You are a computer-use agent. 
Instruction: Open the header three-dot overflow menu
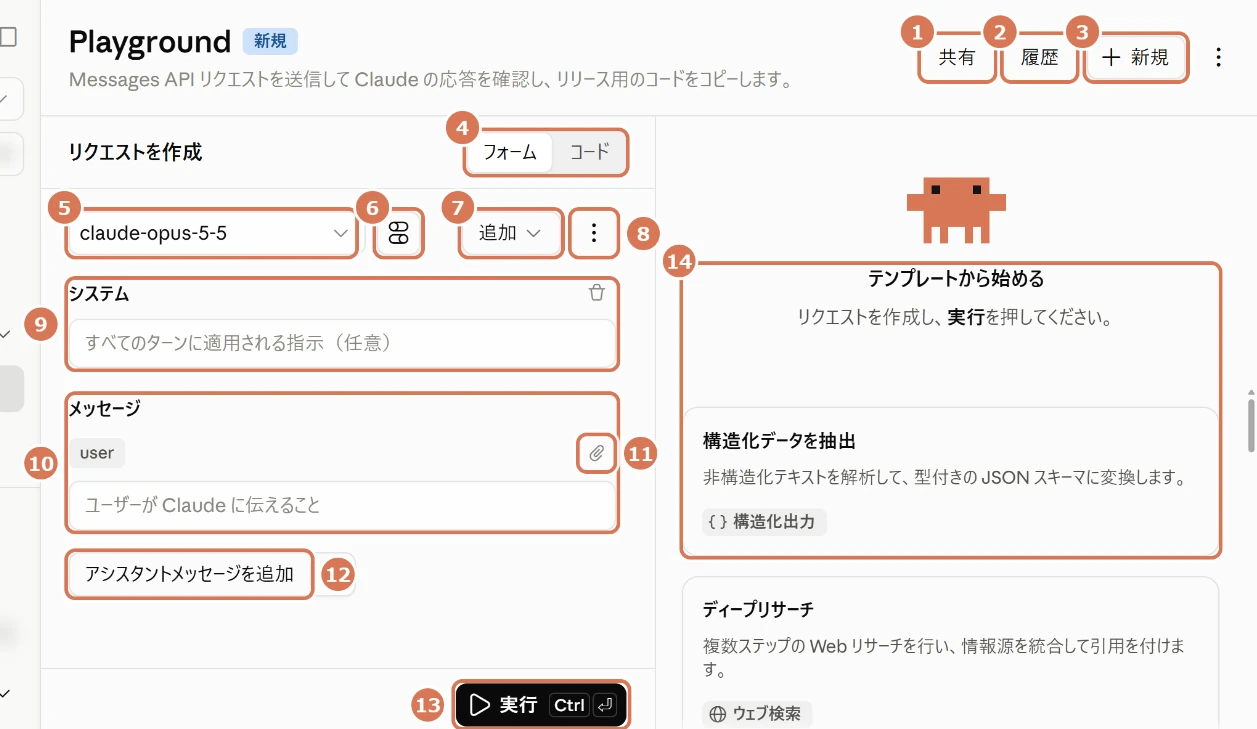tap(1218, 58)
